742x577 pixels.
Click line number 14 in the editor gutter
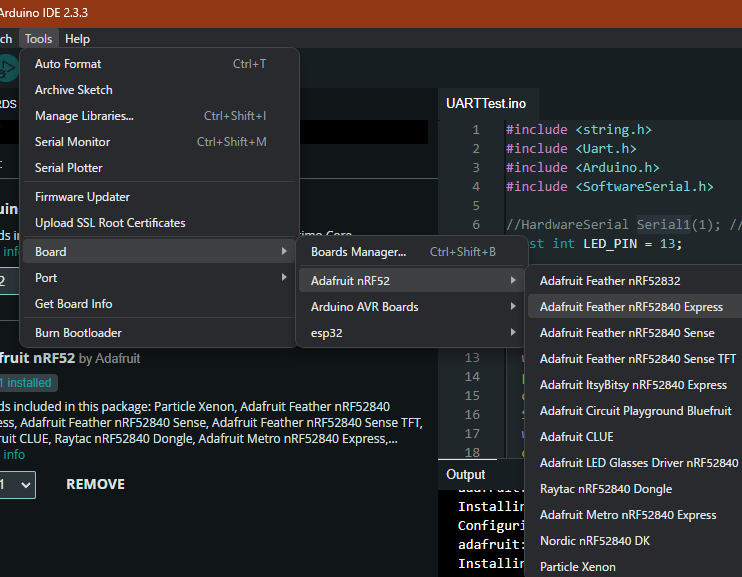click(x=472, y=377)
